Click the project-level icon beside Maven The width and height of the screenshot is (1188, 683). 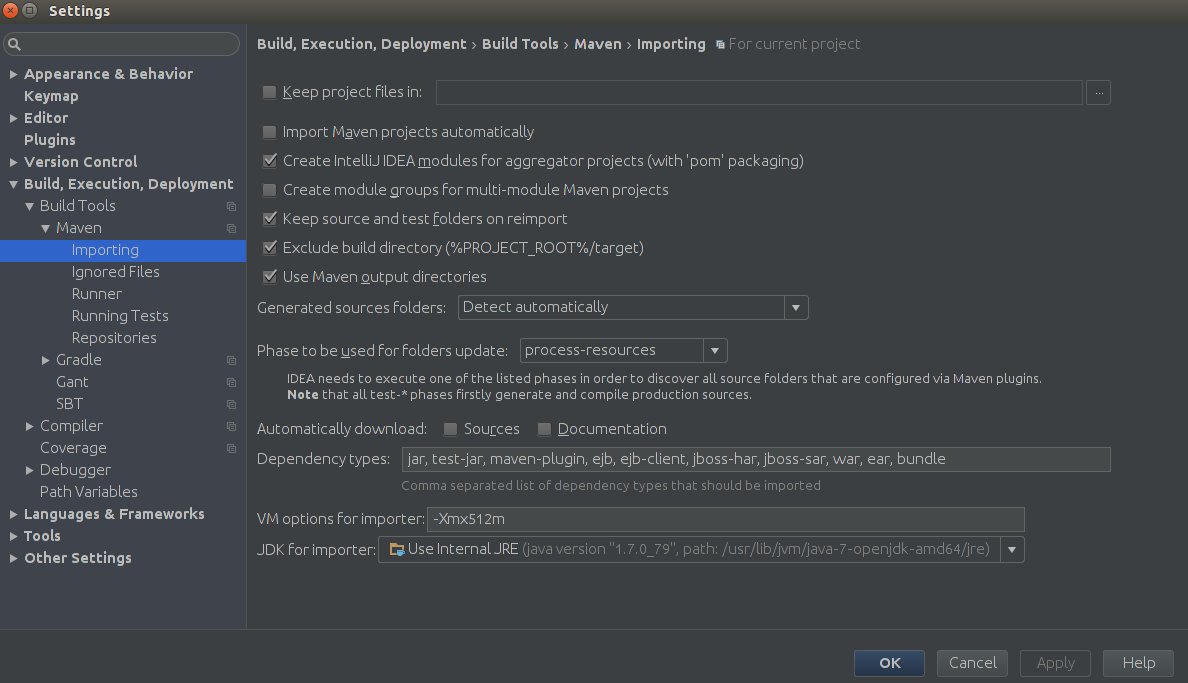[x=231, y=229]
